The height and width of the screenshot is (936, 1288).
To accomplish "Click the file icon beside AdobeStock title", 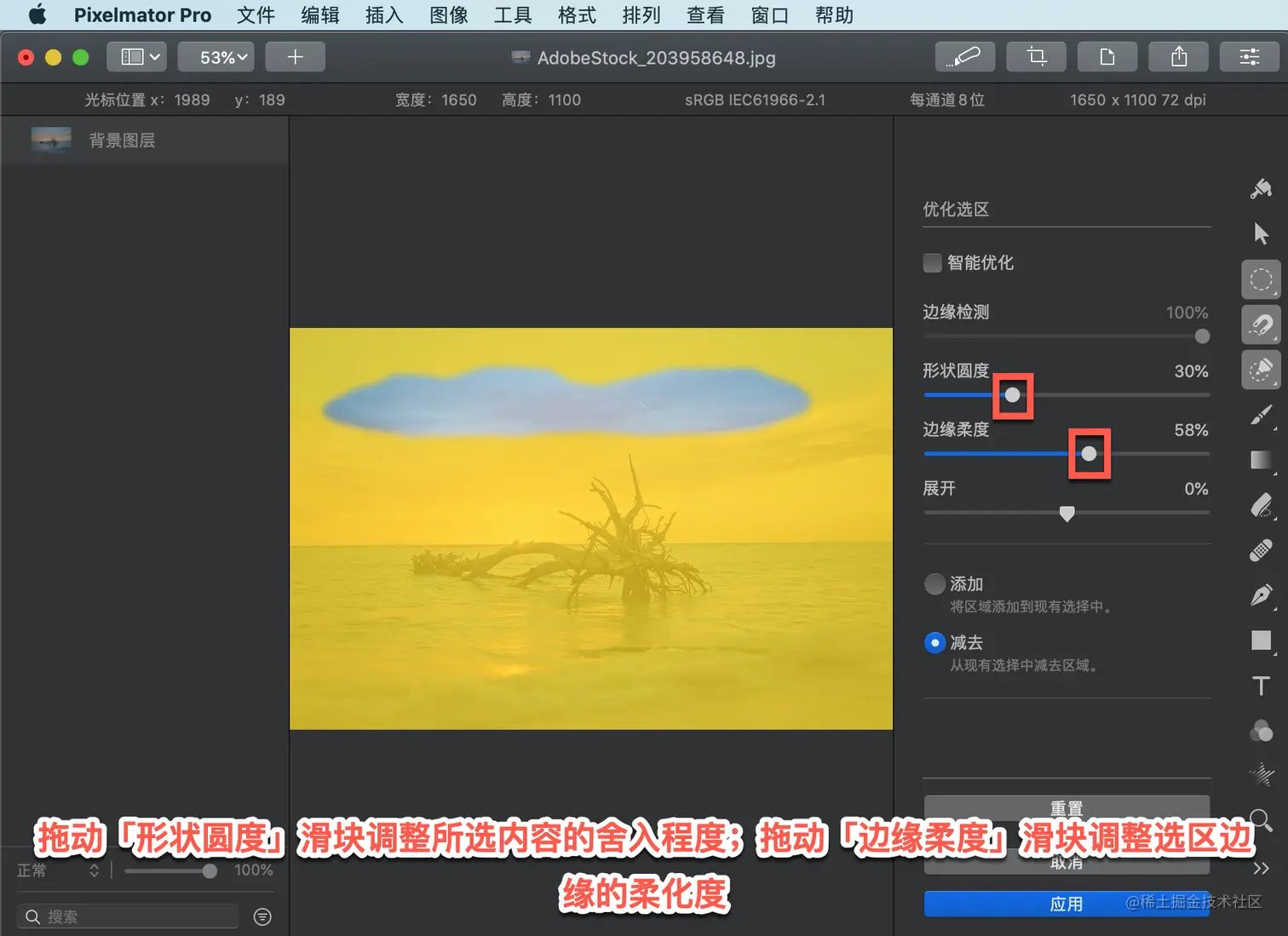I will (520, 57).
